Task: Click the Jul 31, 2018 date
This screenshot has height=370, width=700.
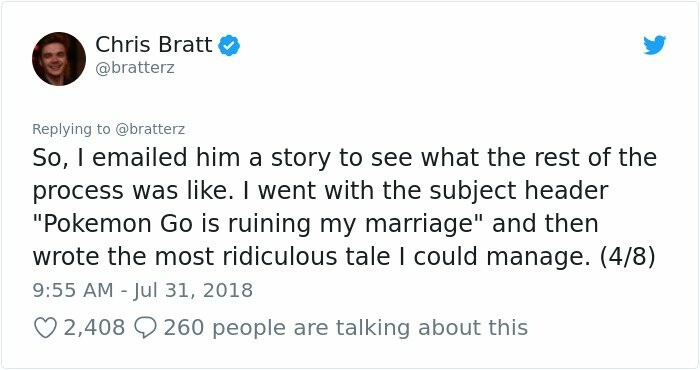Action: tap(193, 291)
